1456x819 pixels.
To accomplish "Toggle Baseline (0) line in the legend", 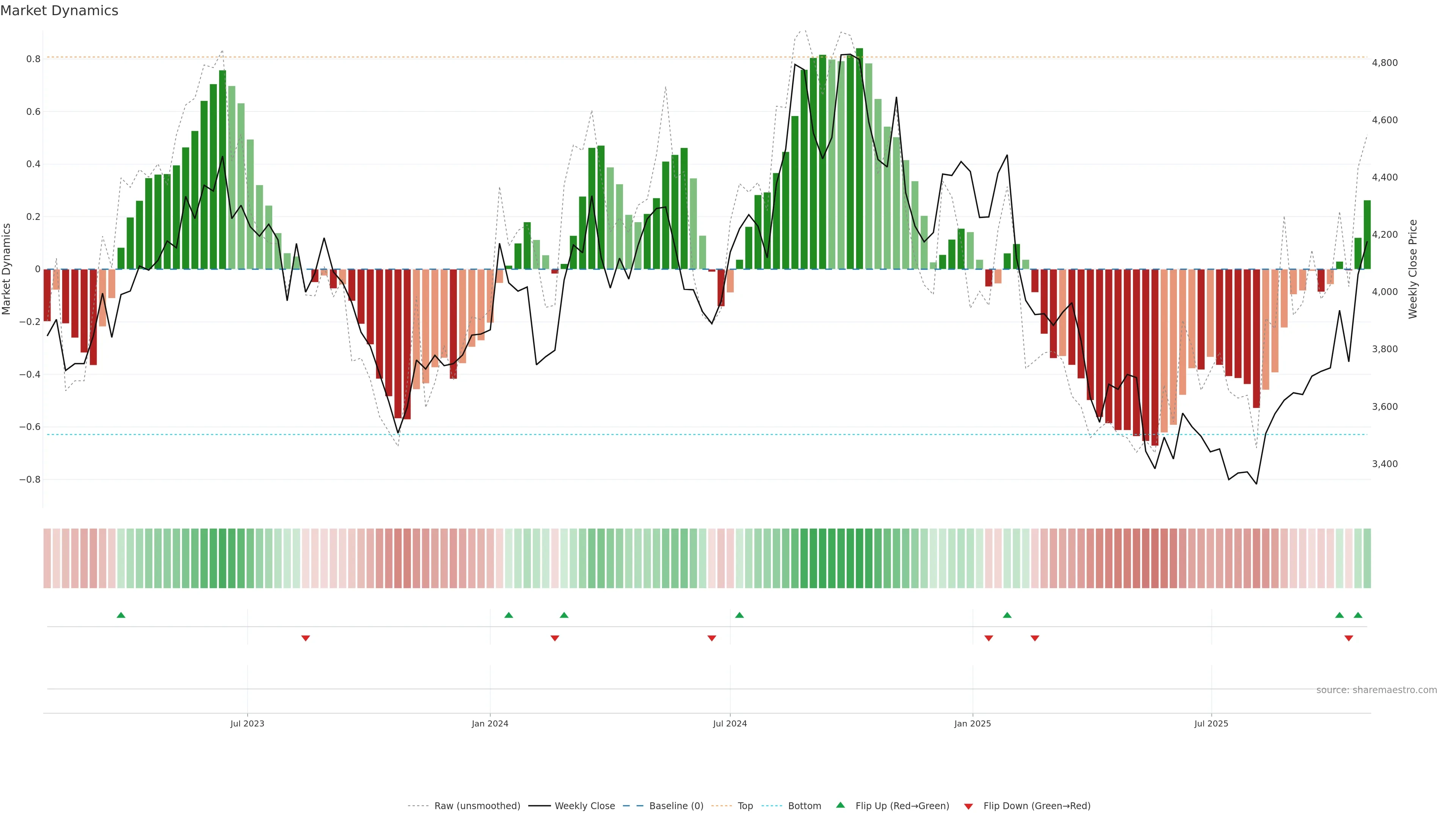I will click(676, 806).
